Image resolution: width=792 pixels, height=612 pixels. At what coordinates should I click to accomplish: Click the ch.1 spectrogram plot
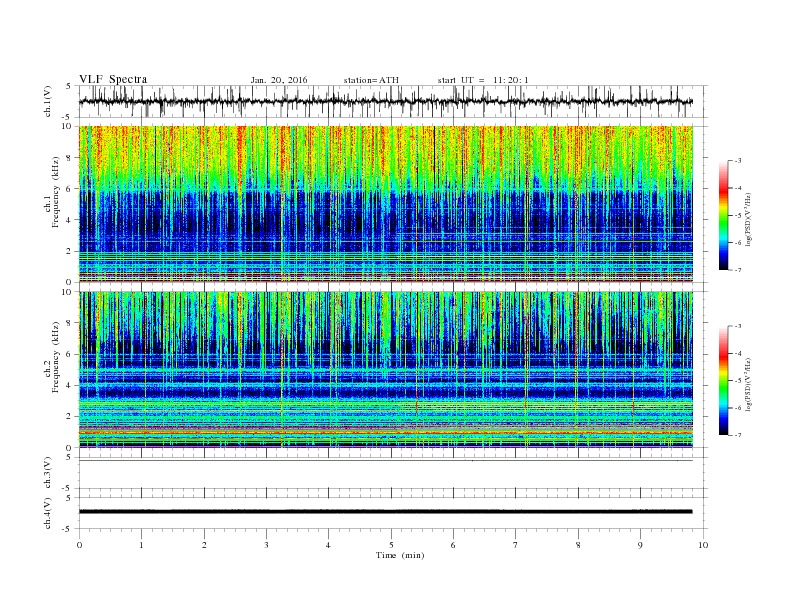[386, 204]
